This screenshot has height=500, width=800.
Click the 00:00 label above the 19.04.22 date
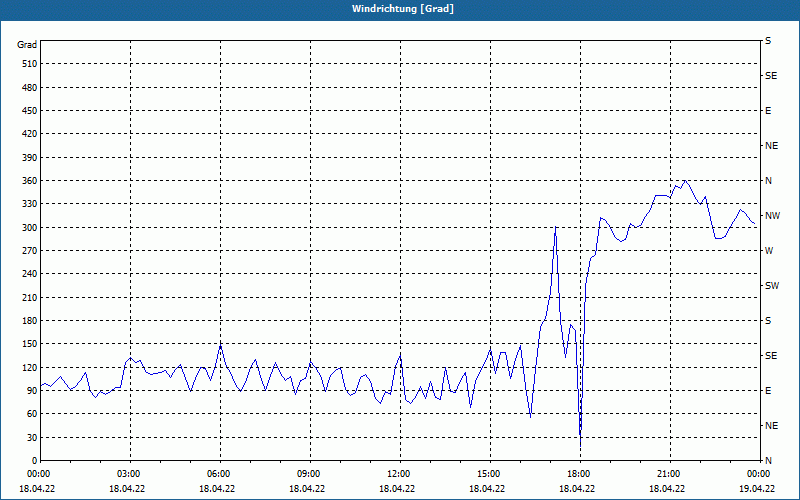click(x=759, y=474)
